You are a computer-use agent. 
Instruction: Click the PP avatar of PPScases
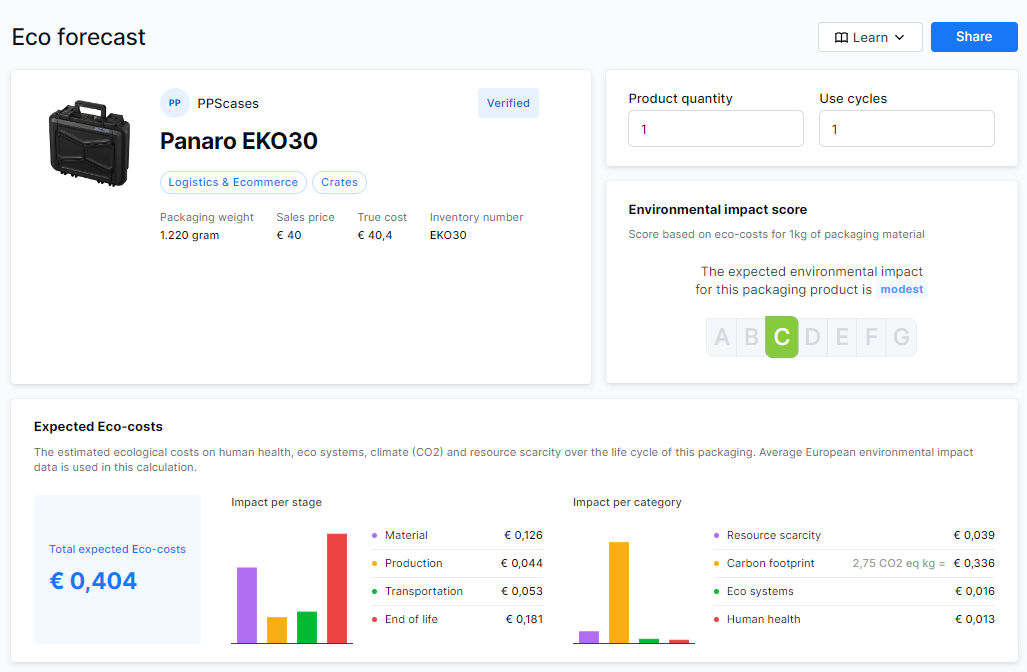coord(175,103)
